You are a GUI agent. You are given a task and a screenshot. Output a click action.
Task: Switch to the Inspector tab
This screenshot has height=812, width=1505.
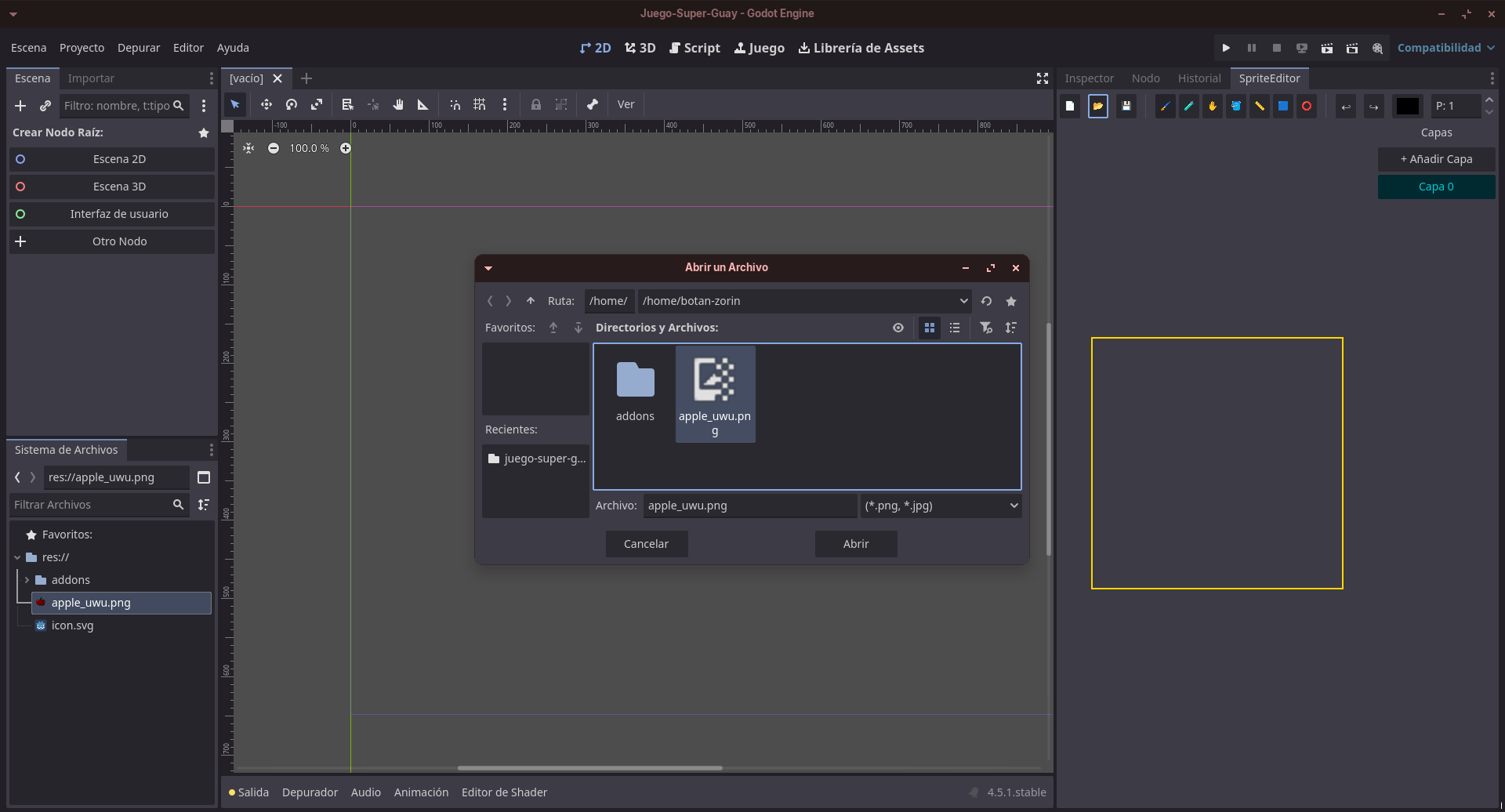point(1089,78)
